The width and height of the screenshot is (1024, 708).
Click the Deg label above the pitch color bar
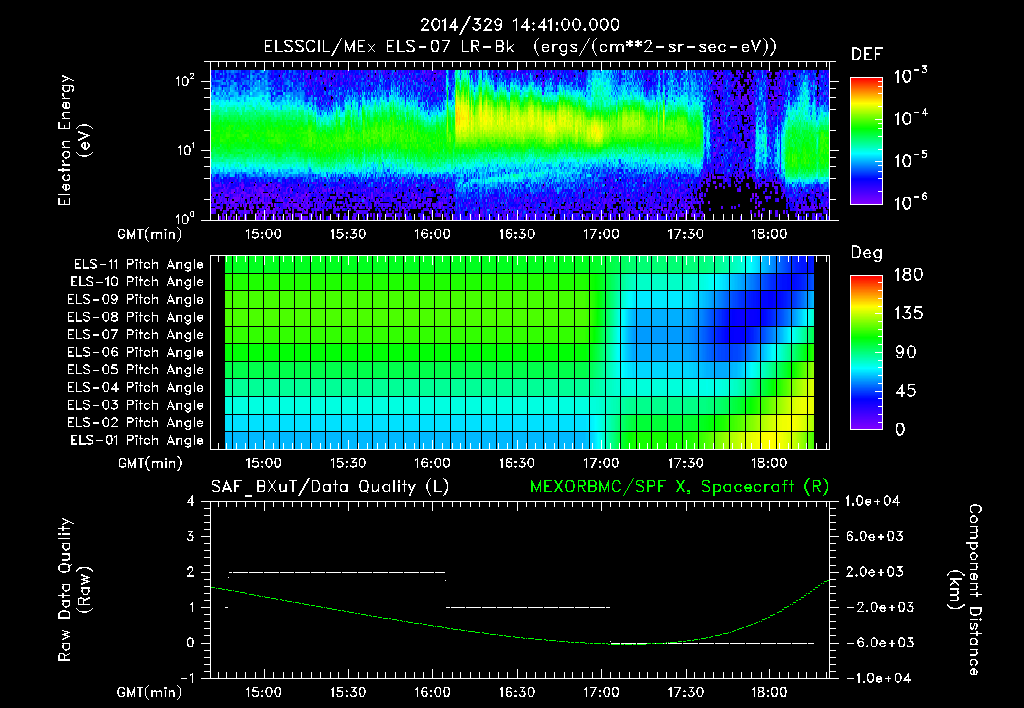(x=867, y=253)
